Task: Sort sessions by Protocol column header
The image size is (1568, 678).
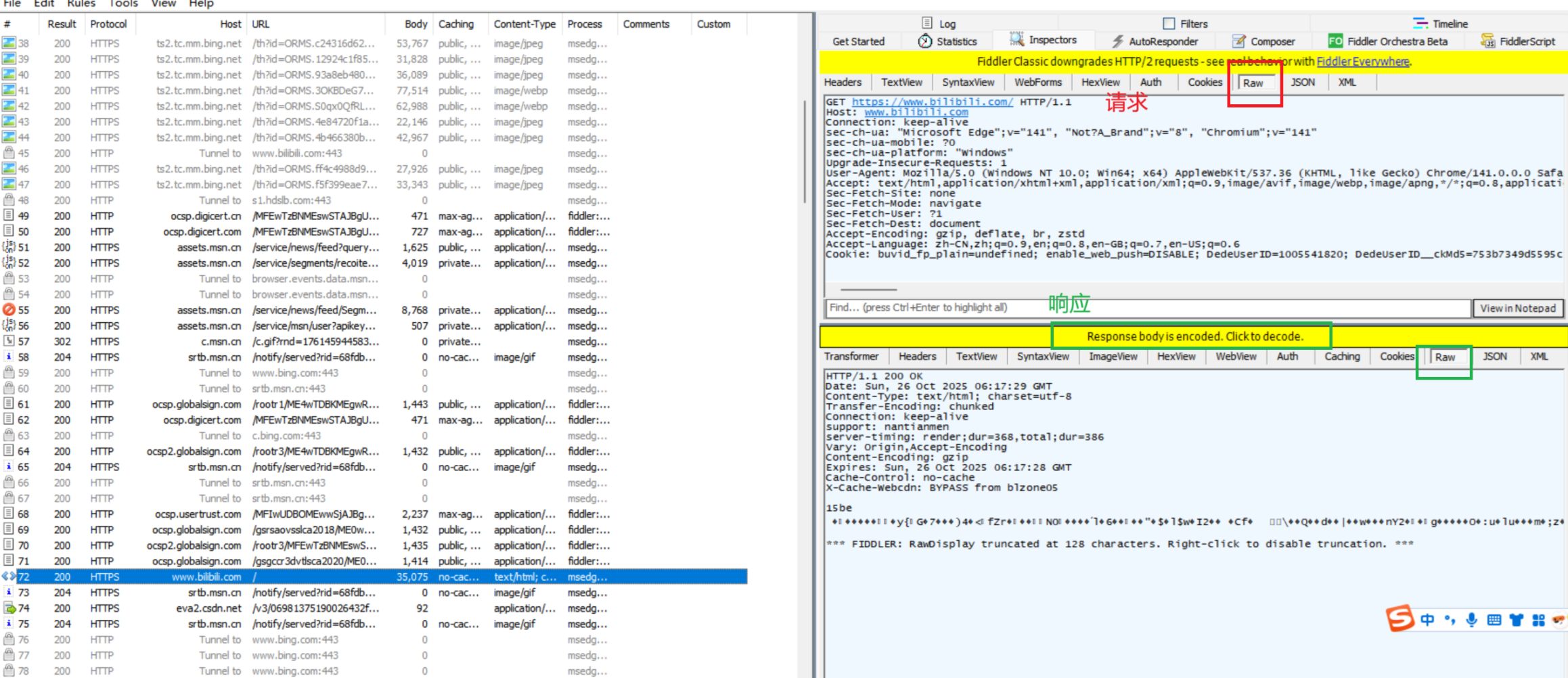Action: click(x=108, y=24)
